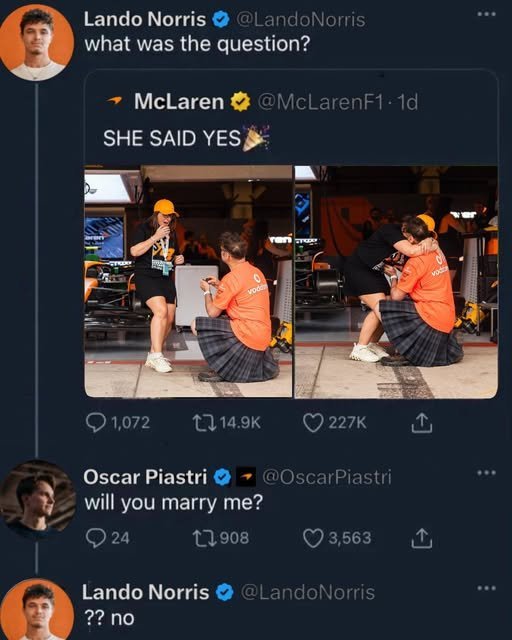The image size is (512, 640).
Task: Open Lando Norris profile picture at top
Action: point(36,42)
